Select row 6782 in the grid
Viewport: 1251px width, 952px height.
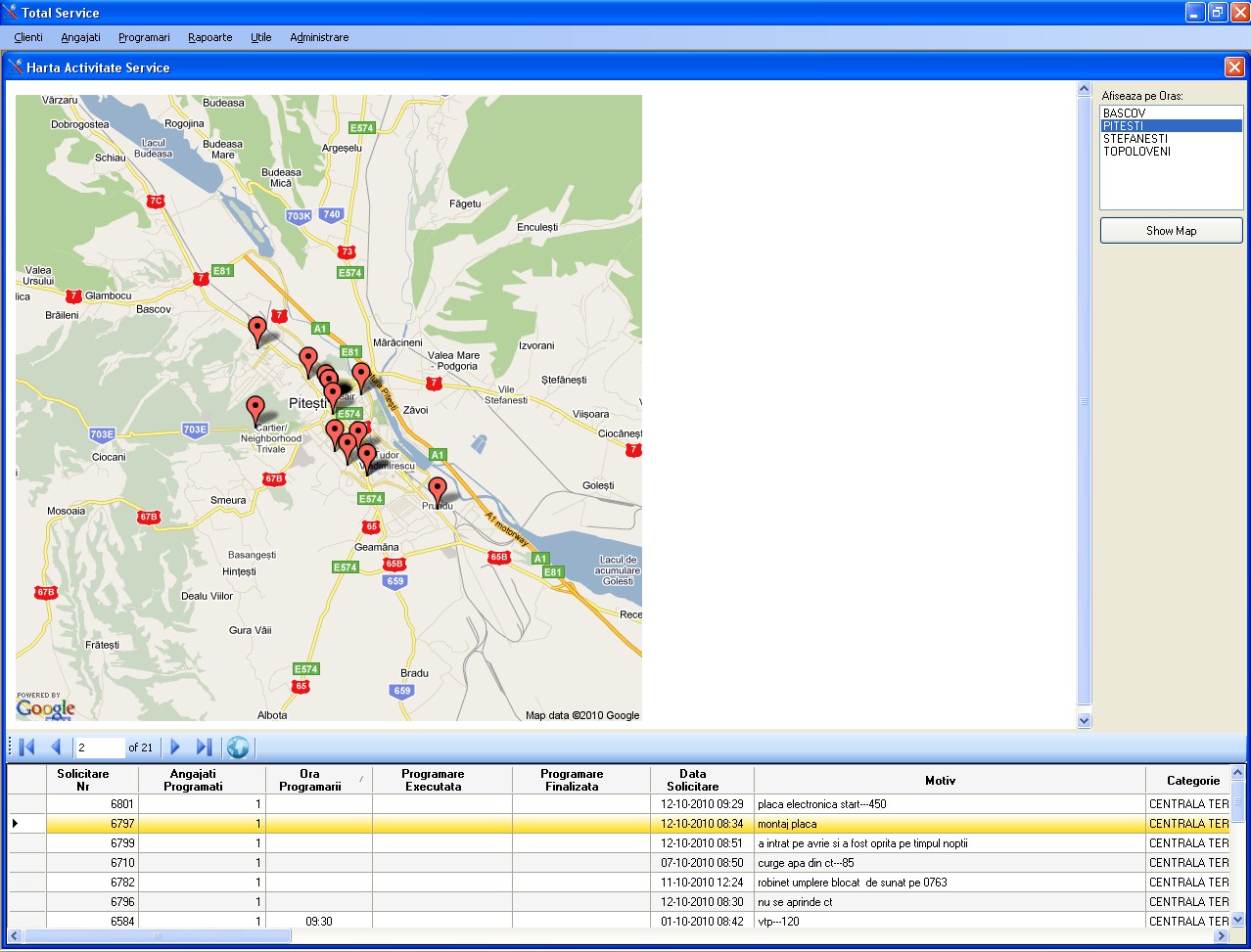[619, 883]
